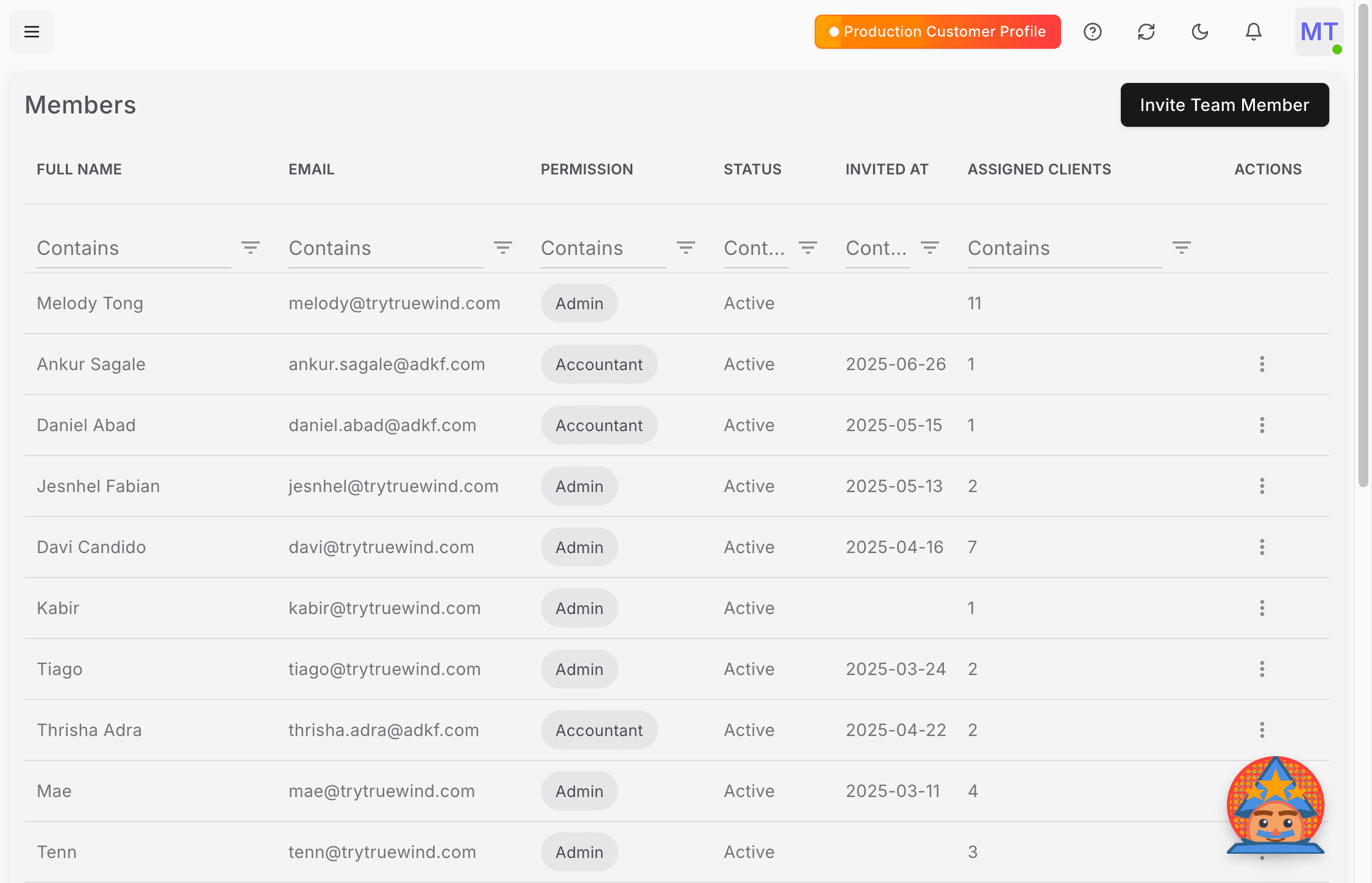Image resolution: width=1372 pixels, height=883 pixels.
Task: Open the Assigned Clients filter dropdown
Action: coord(1181,248)
